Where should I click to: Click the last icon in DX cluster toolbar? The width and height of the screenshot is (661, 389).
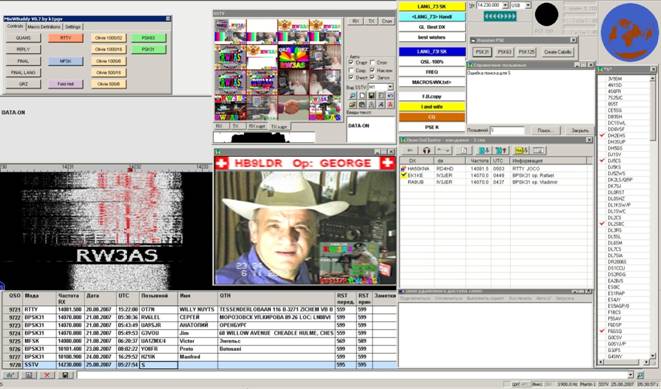tap(539, 150)
